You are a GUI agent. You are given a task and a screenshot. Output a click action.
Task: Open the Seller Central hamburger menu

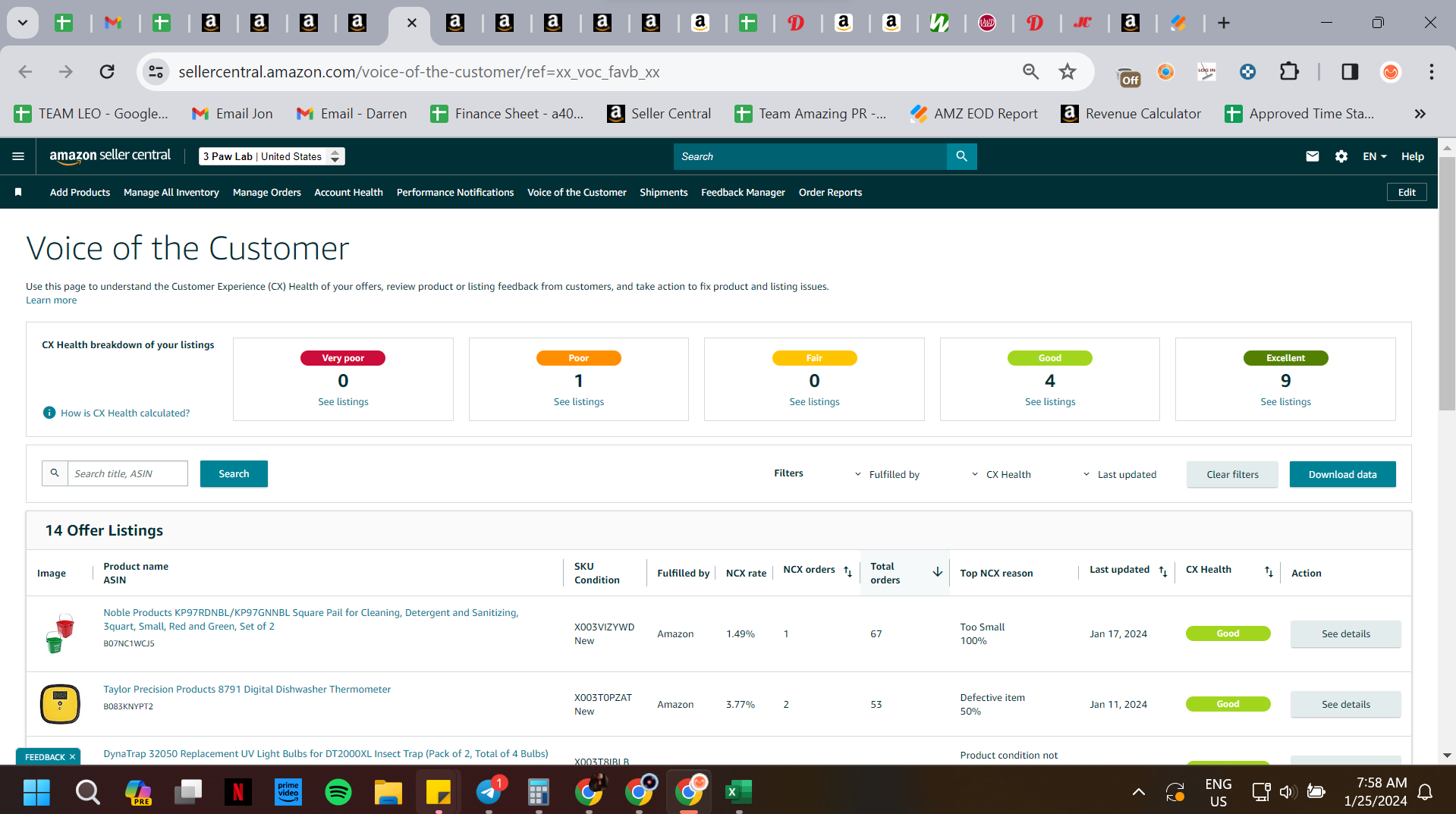pos(18,156)
